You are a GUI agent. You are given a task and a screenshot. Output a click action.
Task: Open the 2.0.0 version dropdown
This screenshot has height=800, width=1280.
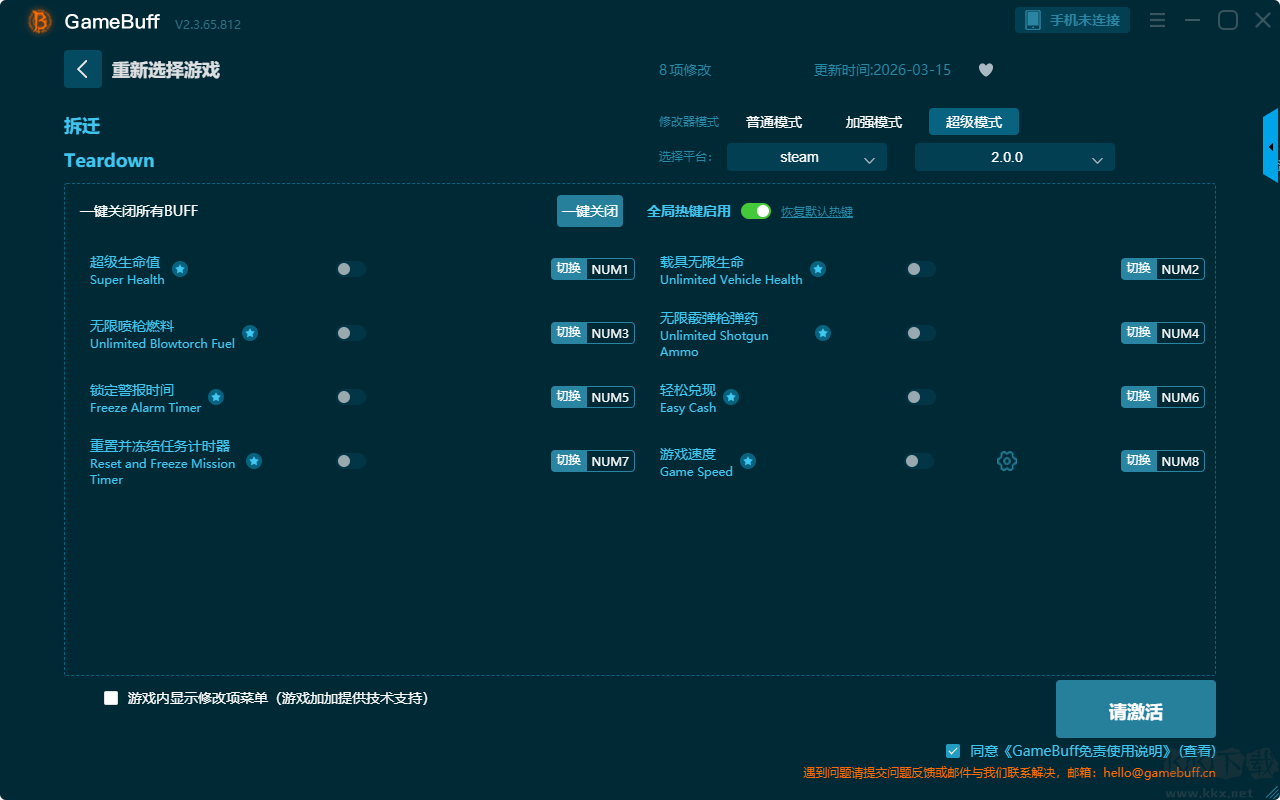tap(1015, 157)
